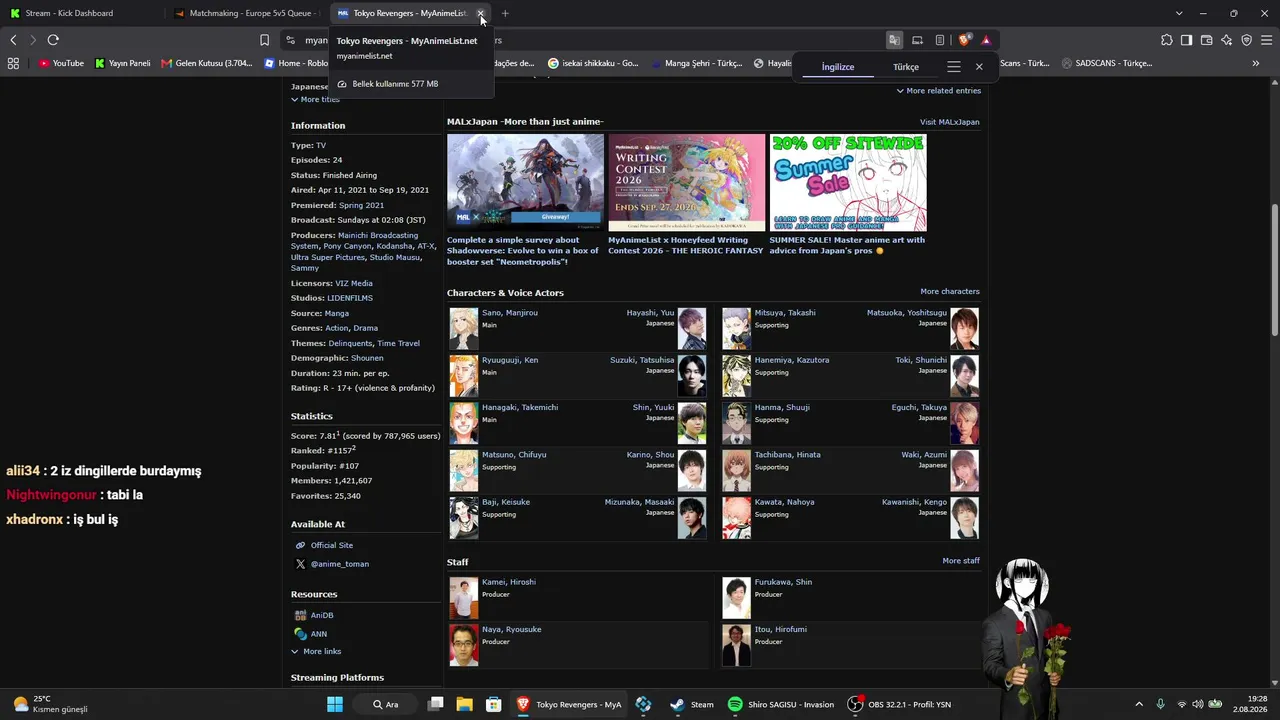Viewport: 1280px width, 720px height.
Task: Reload the page with the refresh icon
Action: (53, 40)
